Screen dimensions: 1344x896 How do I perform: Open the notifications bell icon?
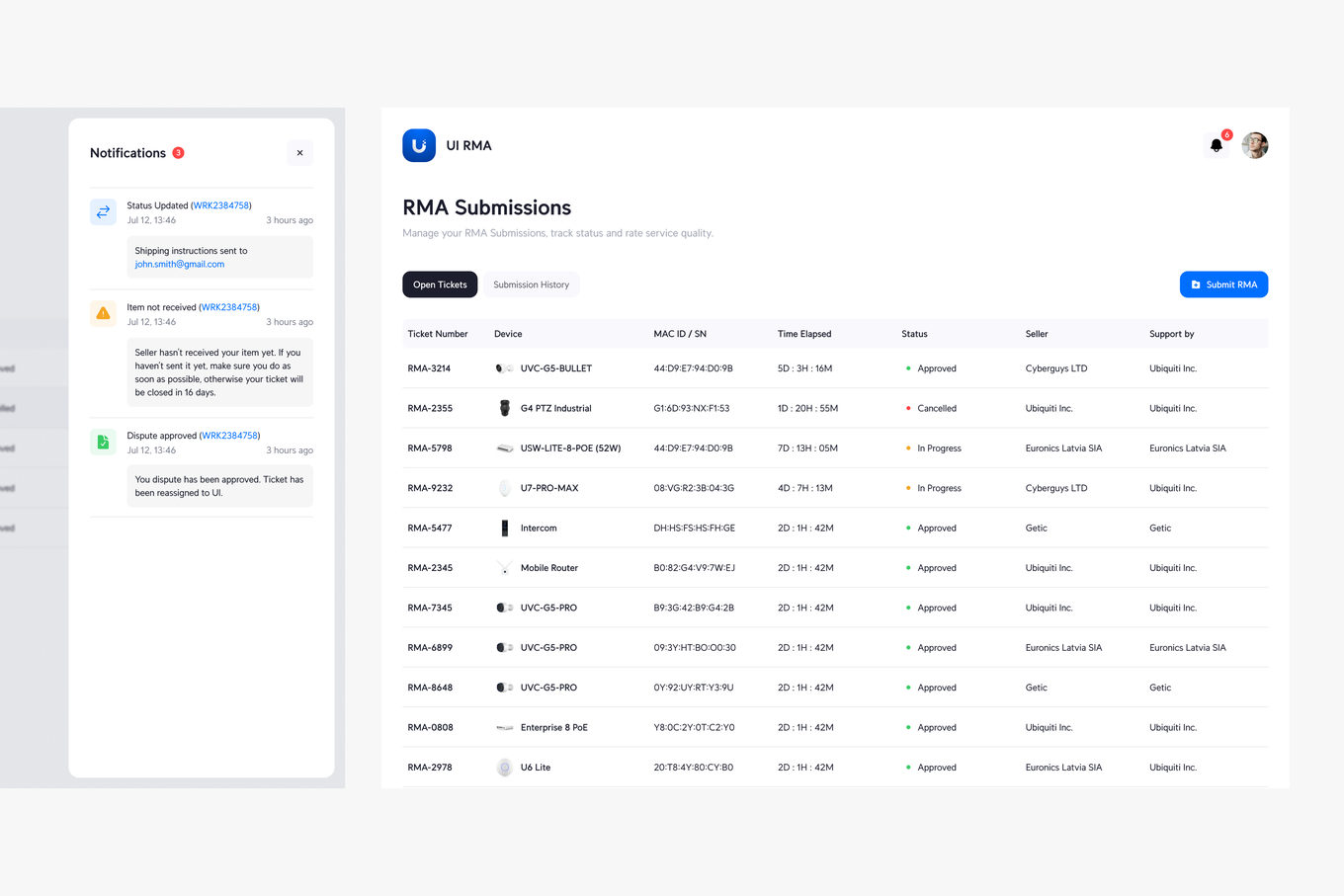1217,145
